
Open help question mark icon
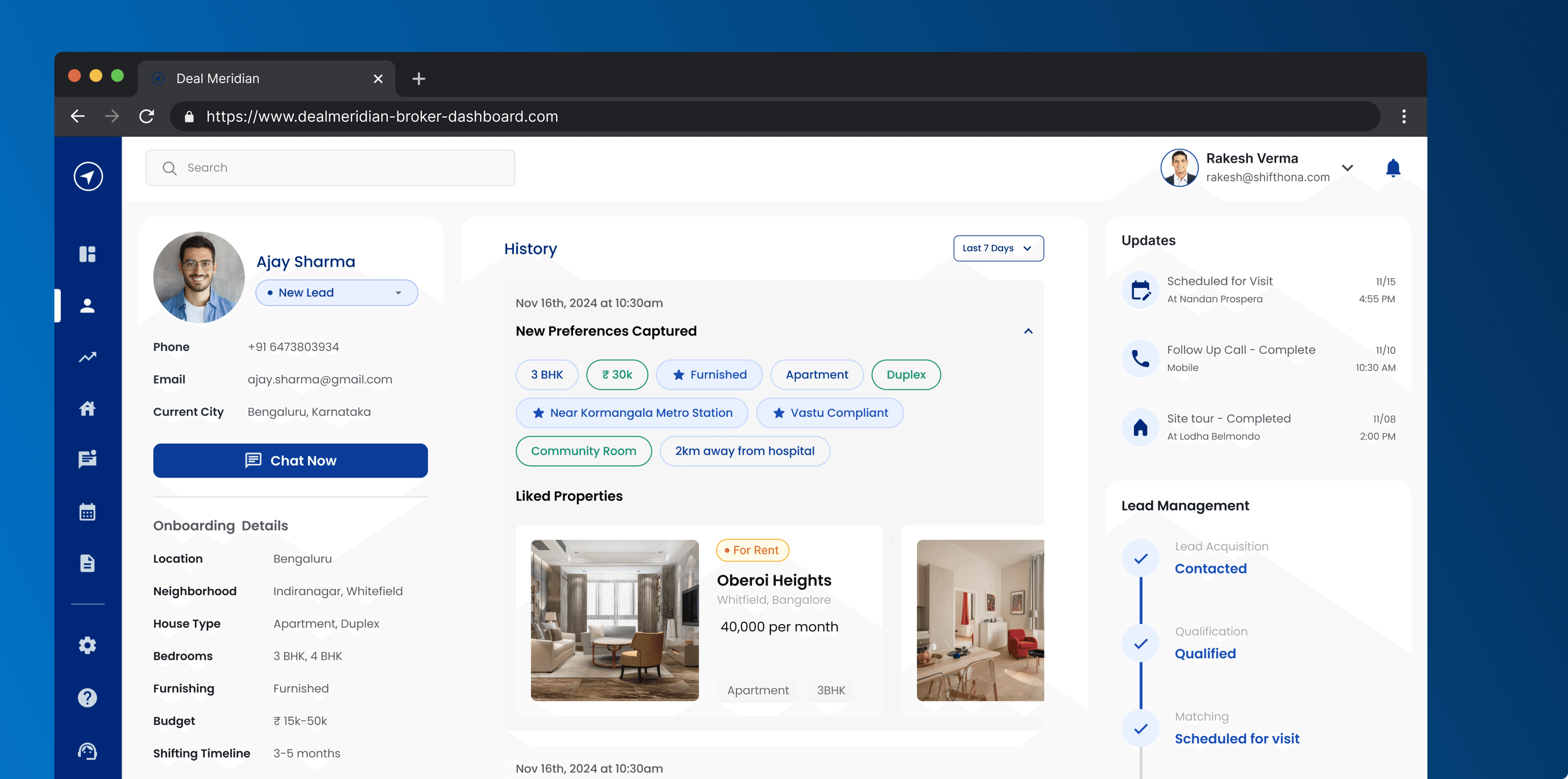pyautogui.click(x=88, y=698)
